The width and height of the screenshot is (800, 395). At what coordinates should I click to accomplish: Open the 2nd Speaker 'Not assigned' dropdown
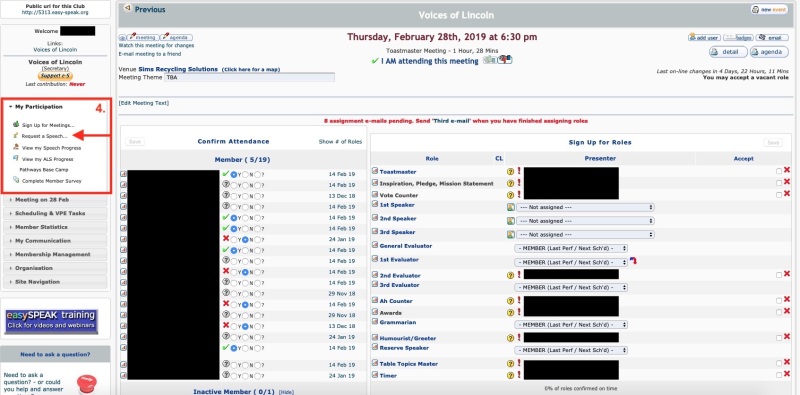585,221
